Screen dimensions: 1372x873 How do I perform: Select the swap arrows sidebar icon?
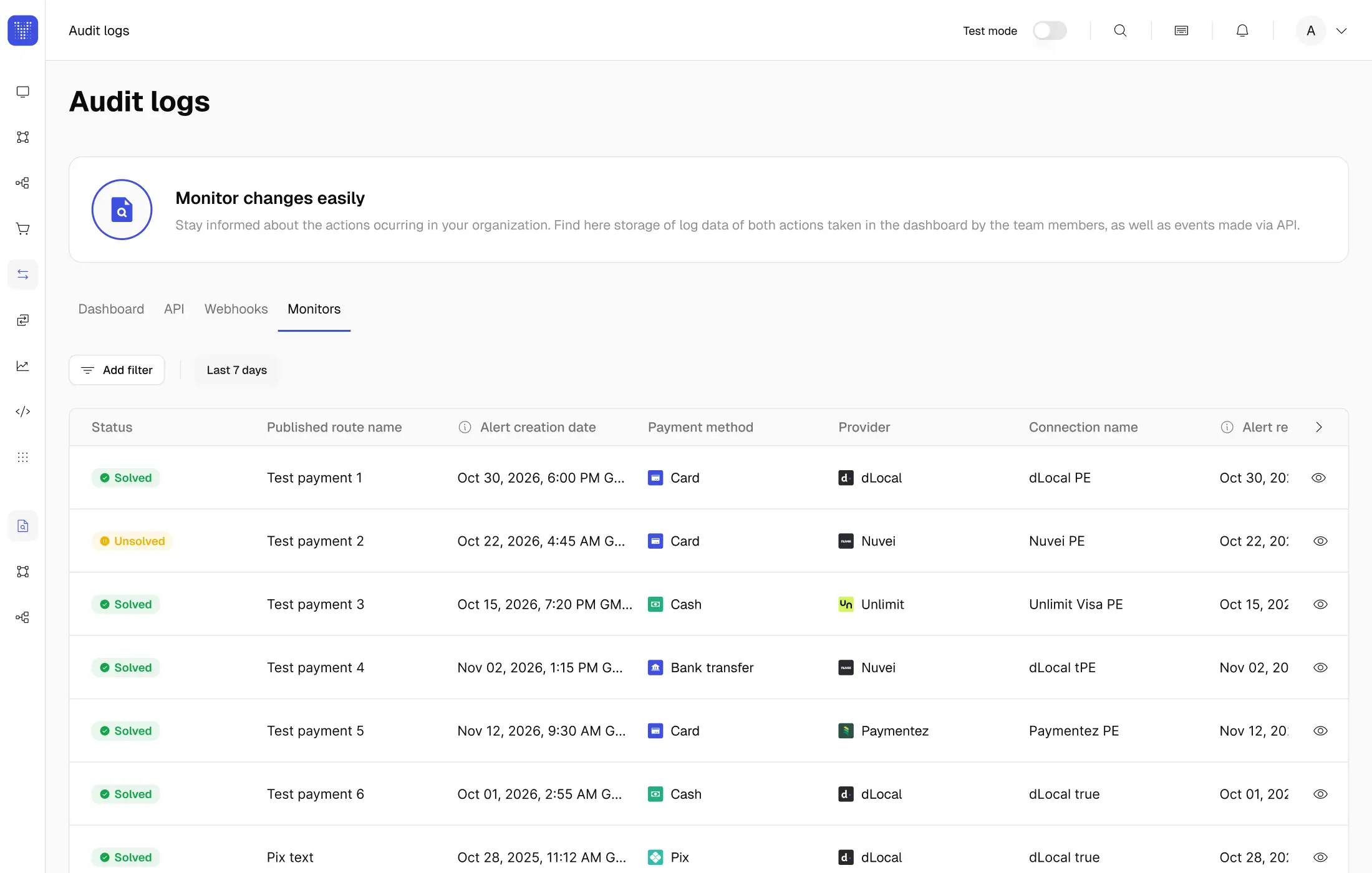tap(23, 274)
